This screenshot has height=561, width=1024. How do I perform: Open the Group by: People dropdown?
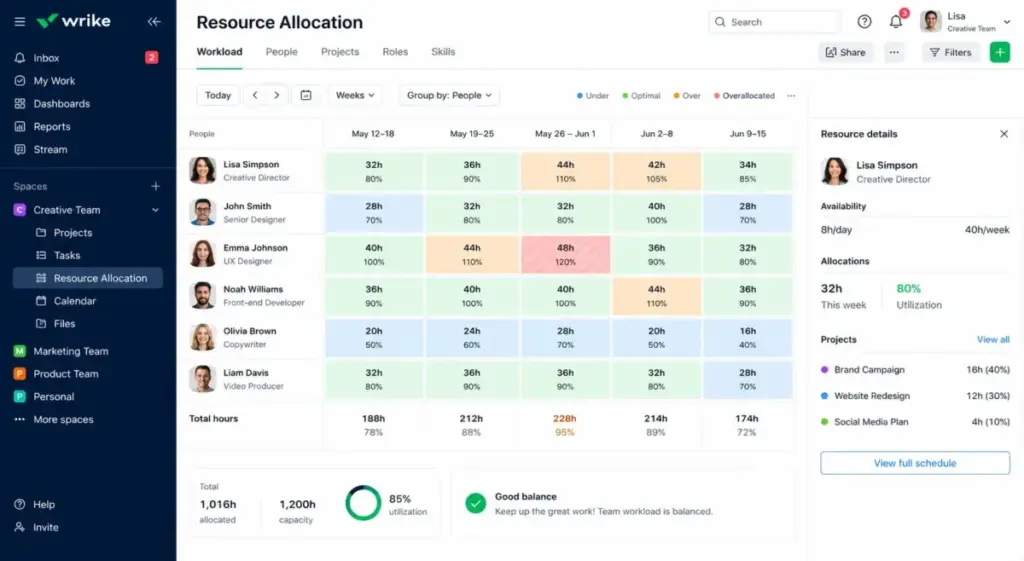(449, 95)
